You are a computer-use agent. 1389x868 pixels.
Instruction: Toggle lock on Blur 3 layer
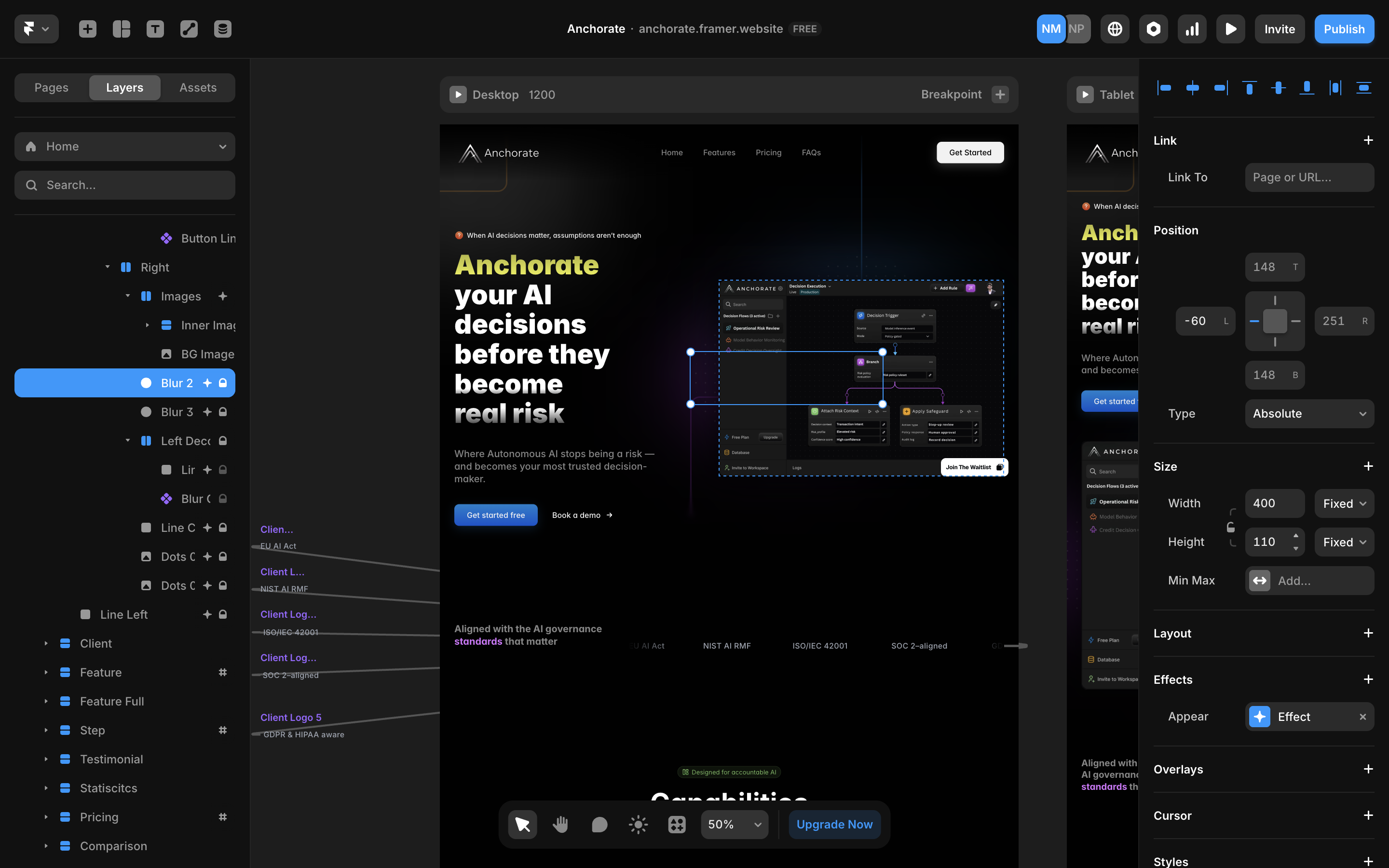tap(223, 412)
